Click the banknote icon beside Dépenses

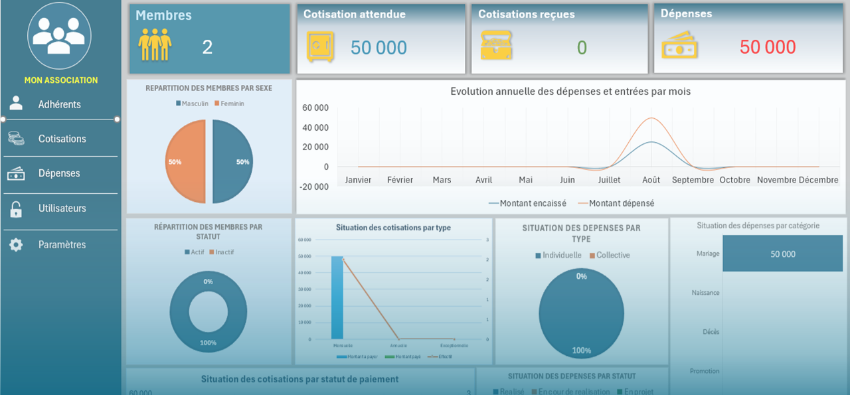16,173
